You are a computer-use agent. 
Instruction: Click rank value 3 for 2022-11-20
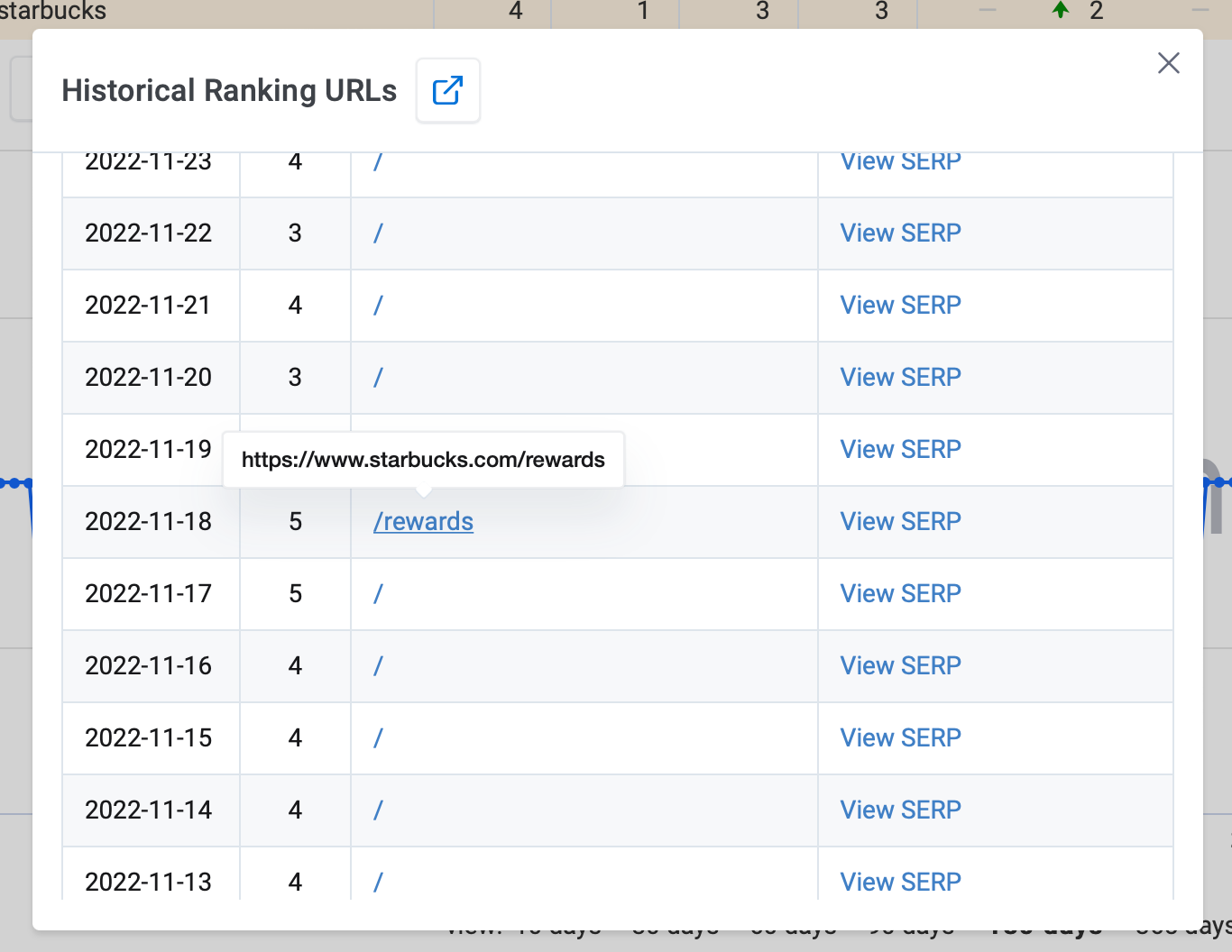pos(295,377)
